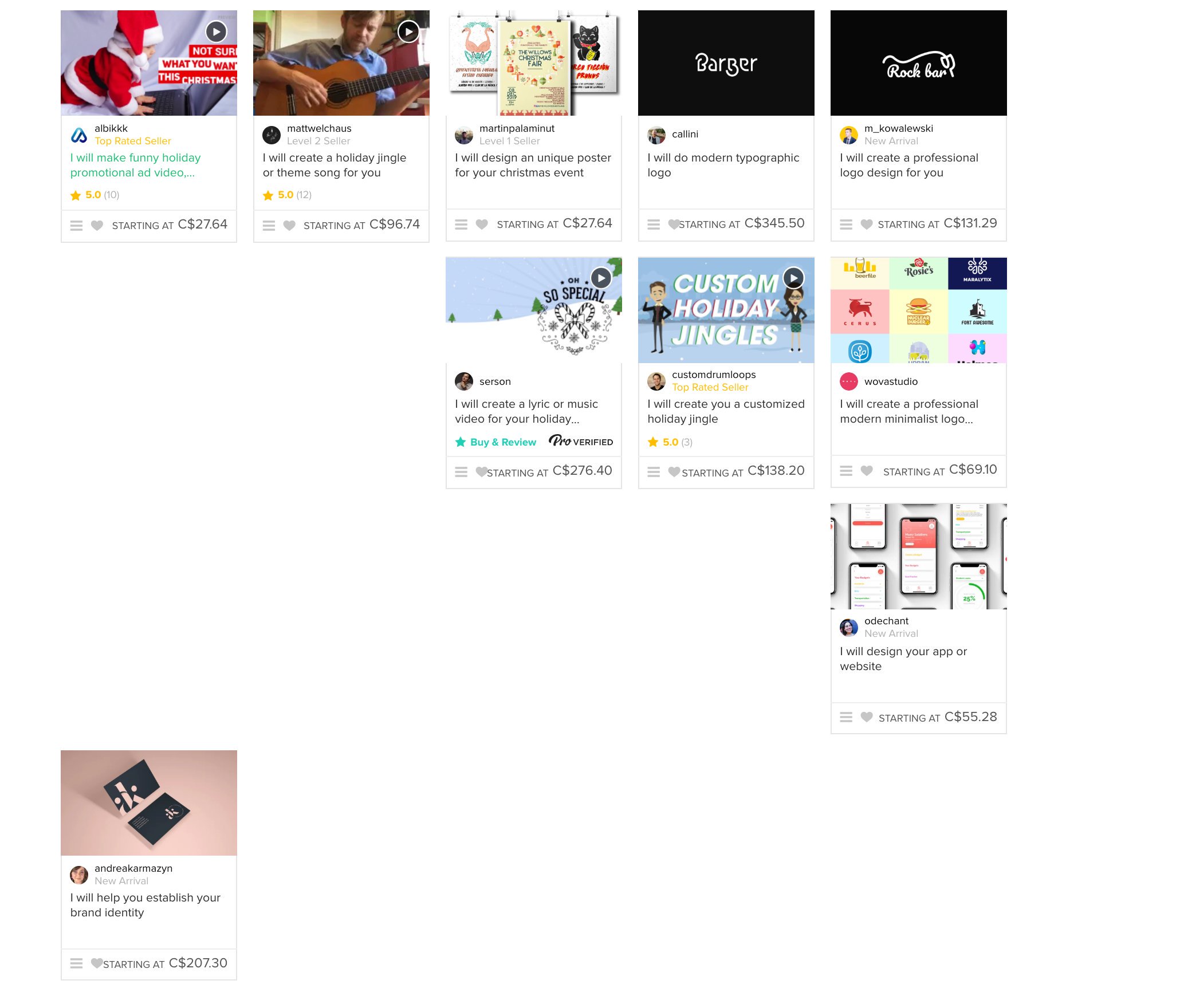Click albikkk seller avatar icon

79,135
